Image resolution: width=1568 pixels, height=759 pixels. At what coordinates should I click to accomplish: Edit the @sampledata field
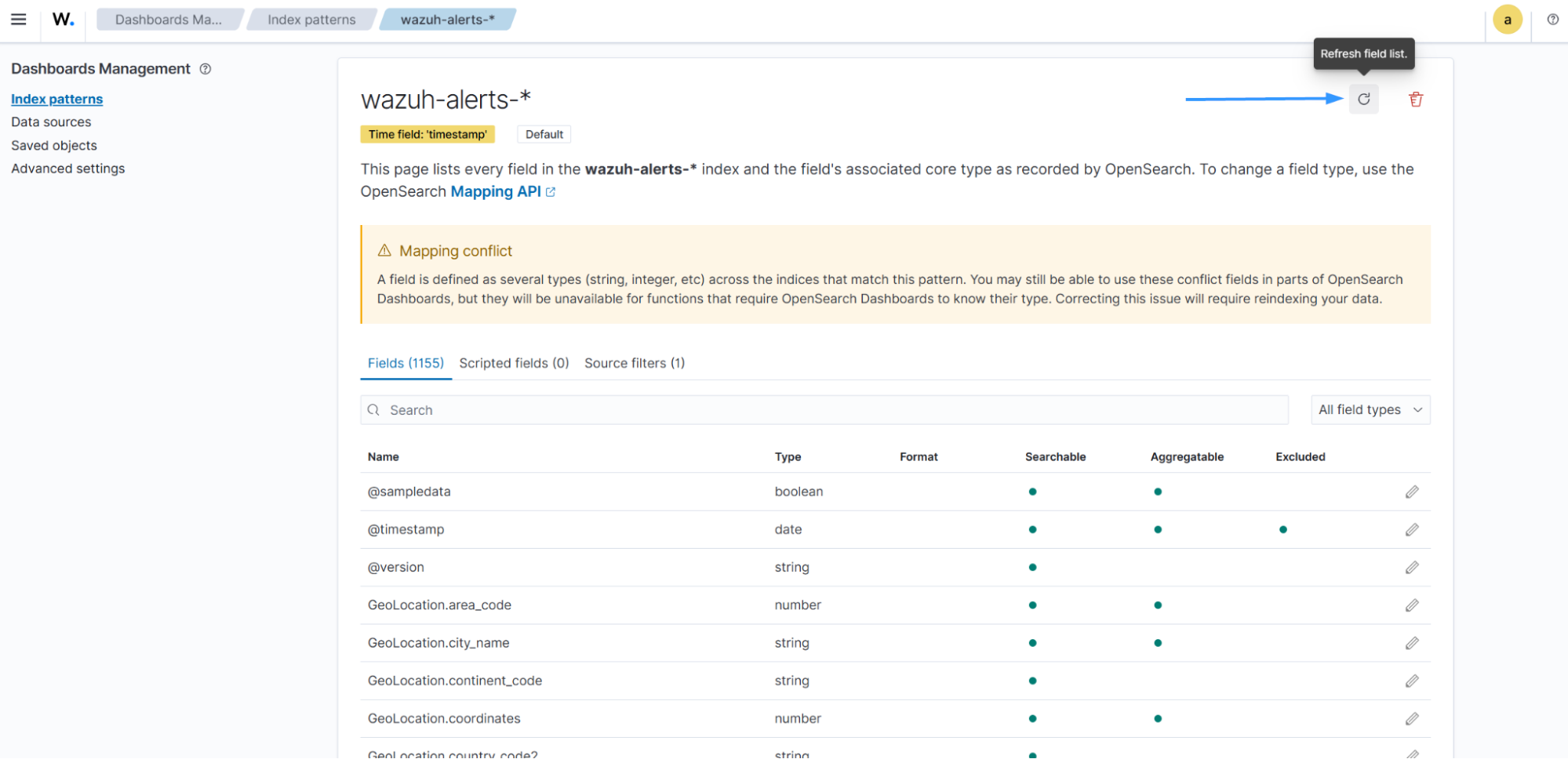coord(1411,492)
